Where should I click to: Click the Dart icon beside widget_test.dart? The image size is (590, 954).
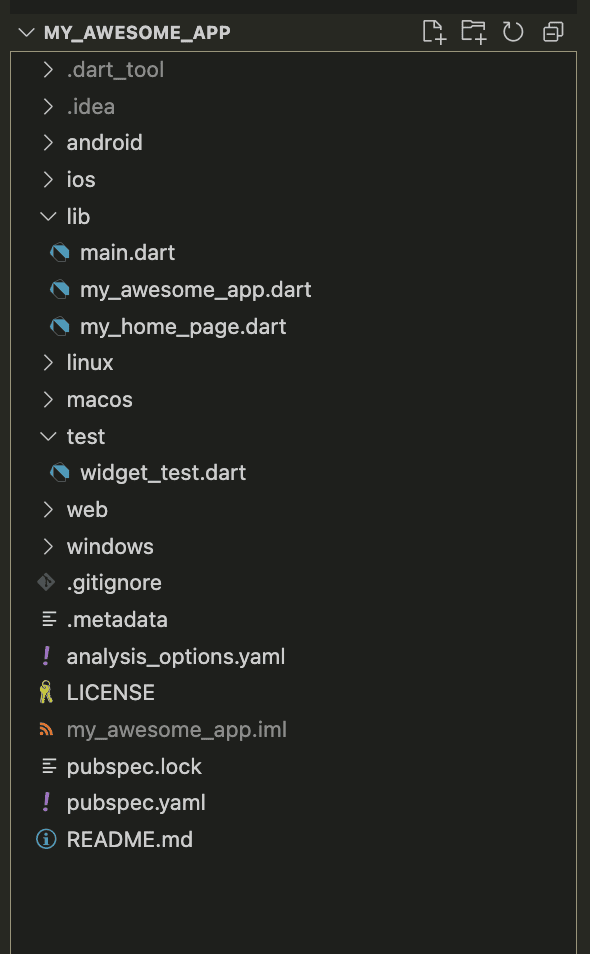[59, 472]
